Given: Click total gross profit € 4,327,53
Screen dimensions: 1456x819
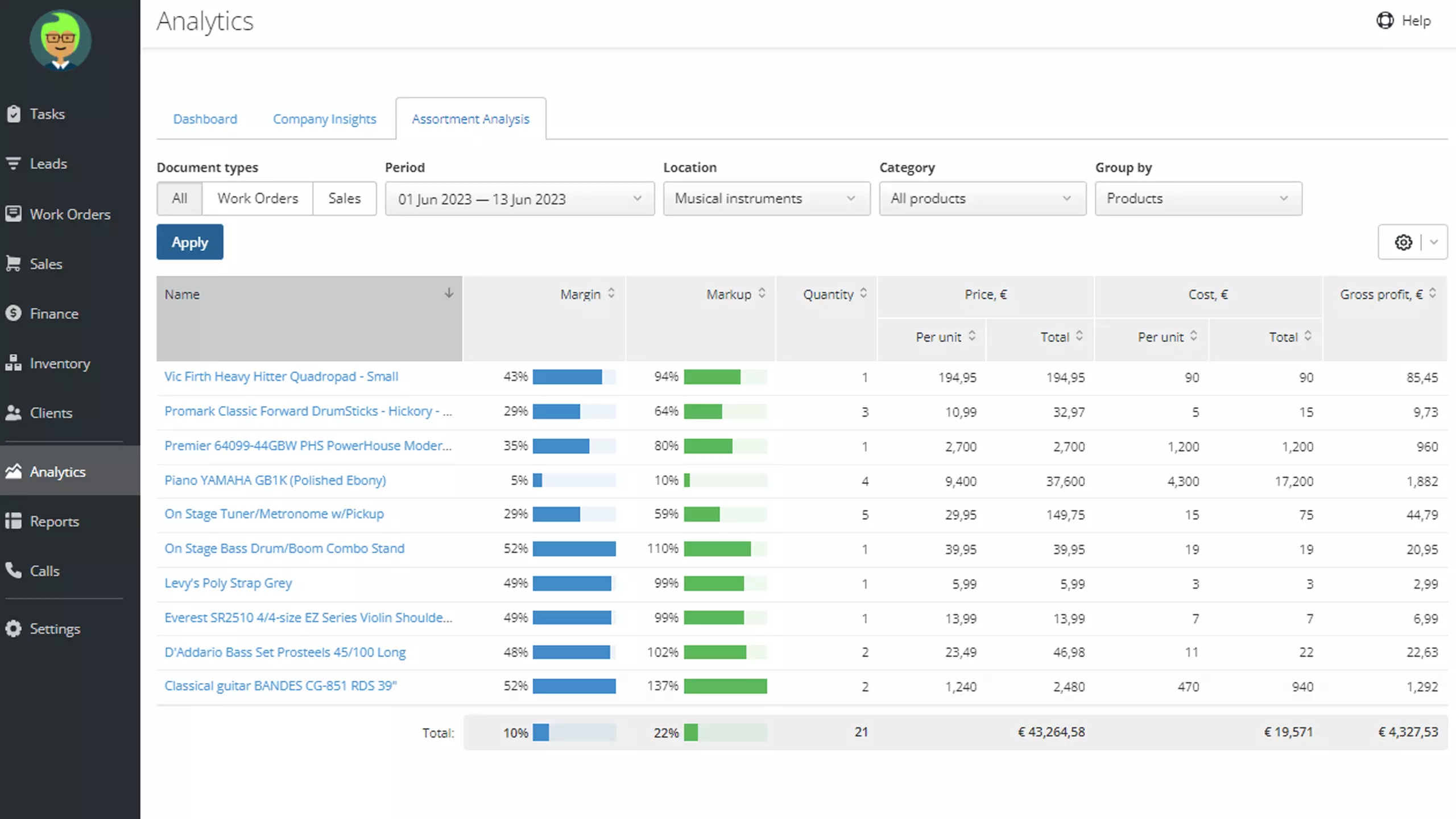Looking at the screenshot, I should 1408,732.
